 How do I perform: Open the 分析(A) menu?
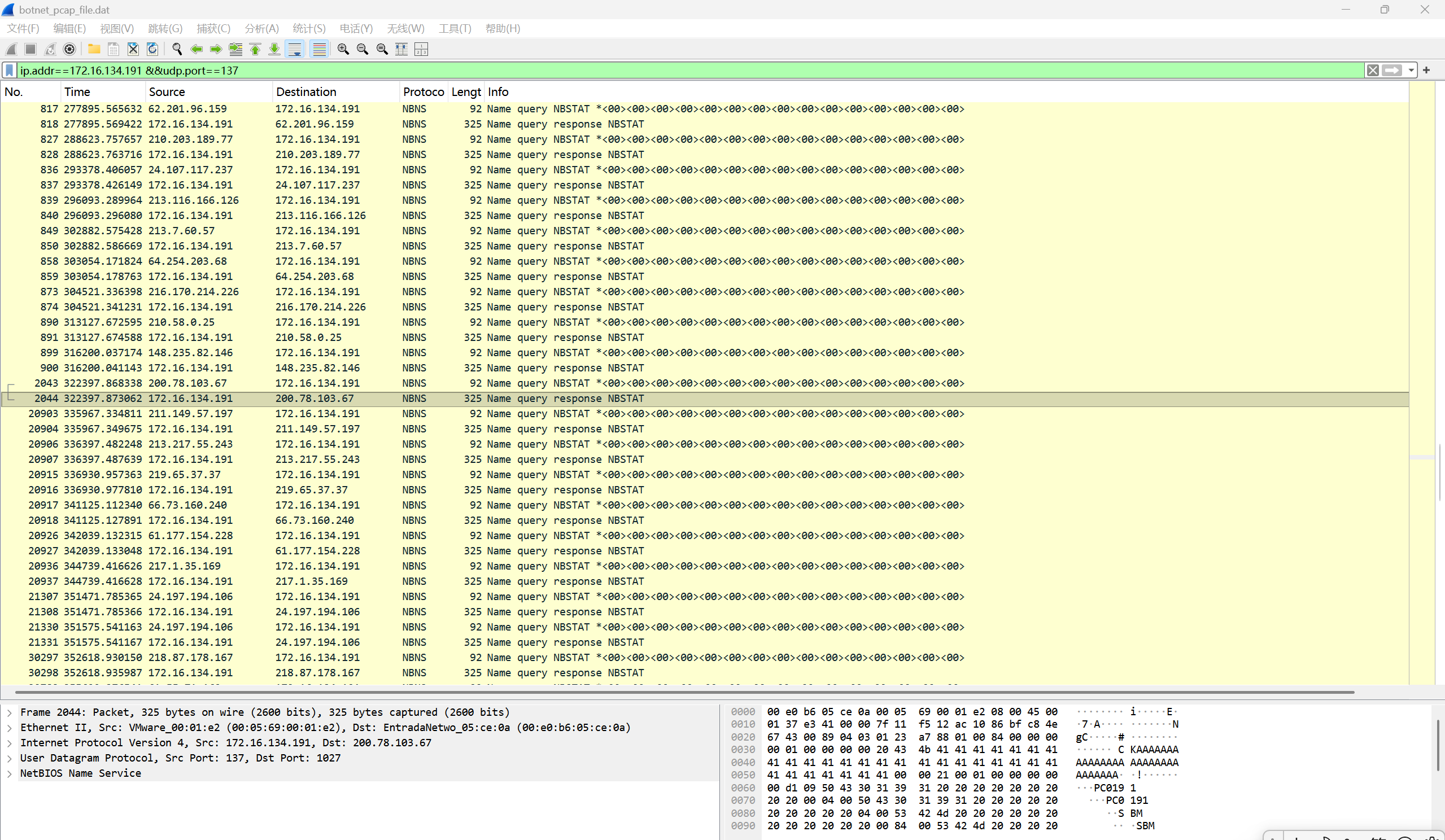(261, 29)
